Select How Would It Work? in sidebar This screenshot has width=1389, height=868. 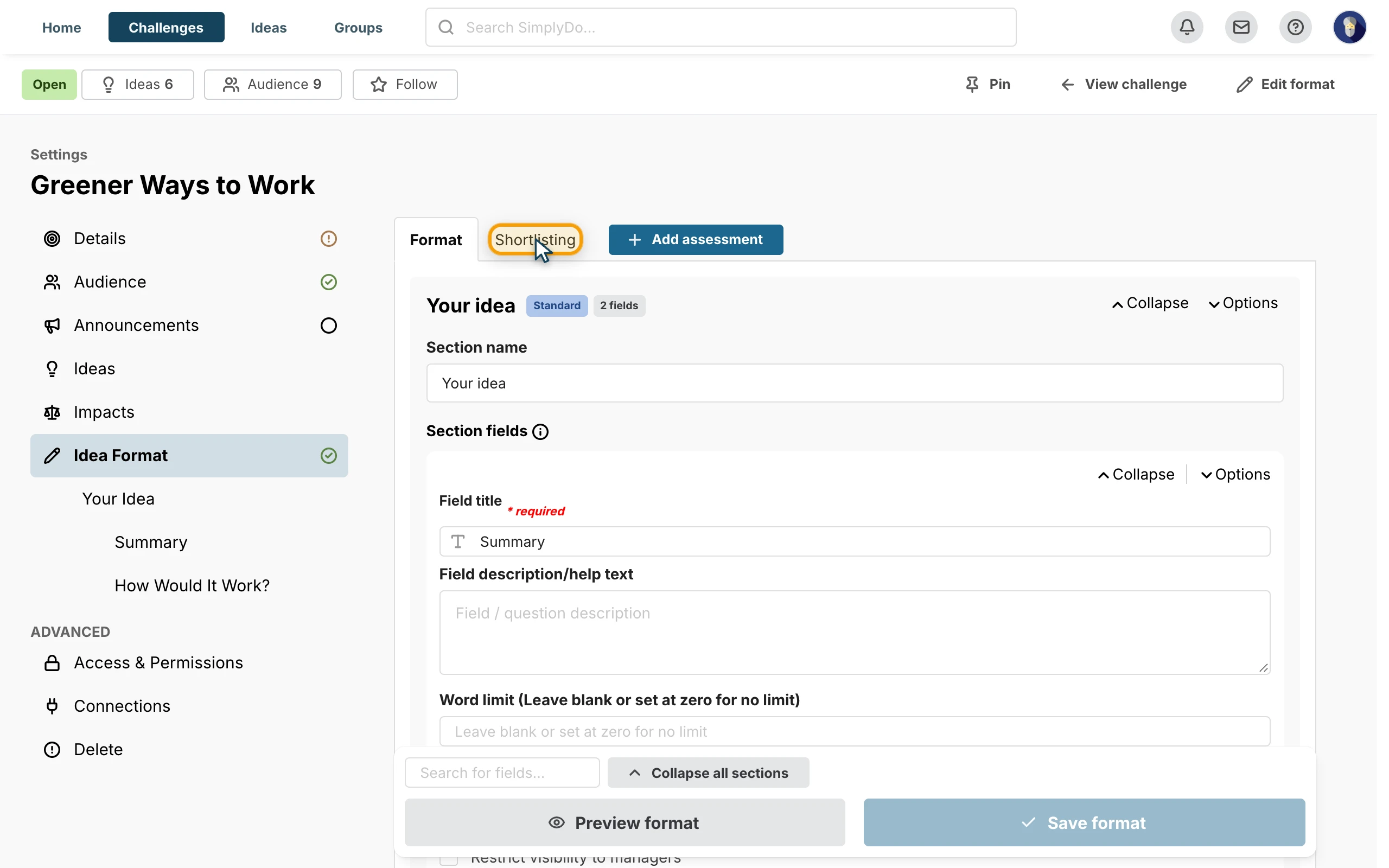pyautogui.click(x=192, y=585)
